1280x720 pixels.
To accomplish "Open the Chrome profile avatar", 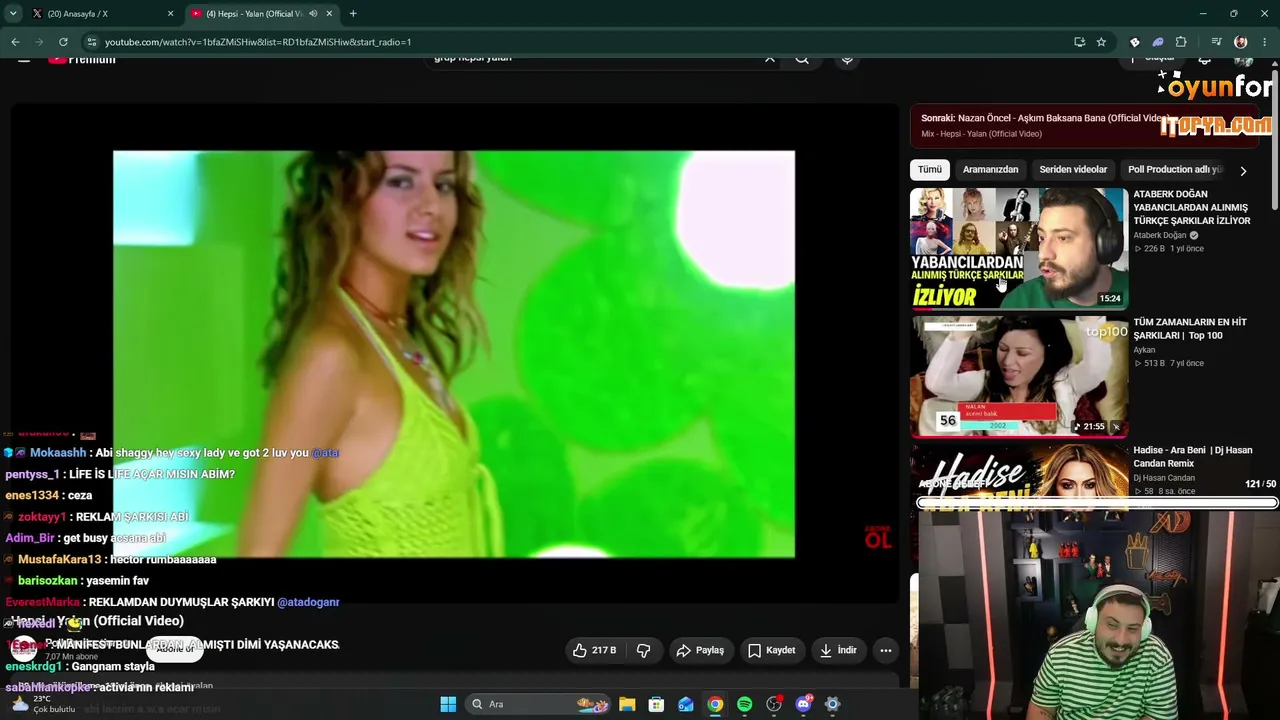I will (x=1241, y=42).
